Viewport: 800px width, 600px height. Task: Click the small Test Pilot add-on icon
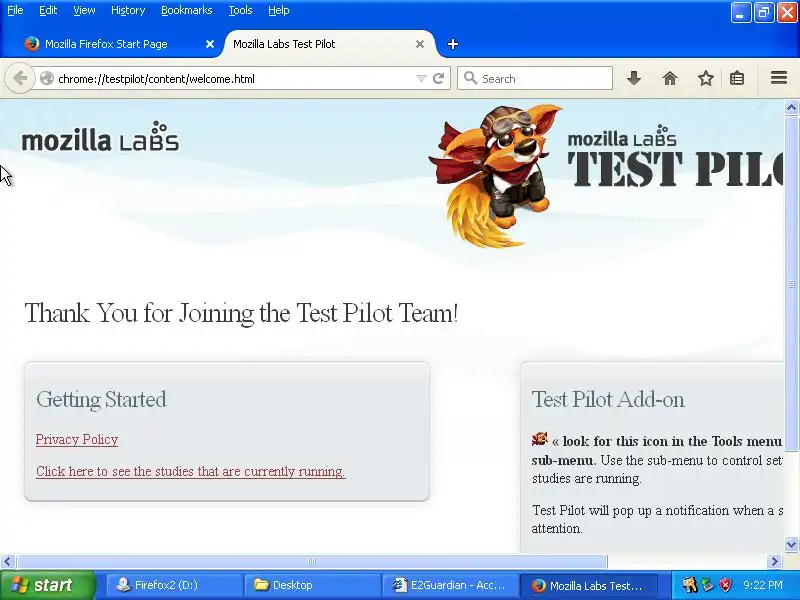(539, 438)
